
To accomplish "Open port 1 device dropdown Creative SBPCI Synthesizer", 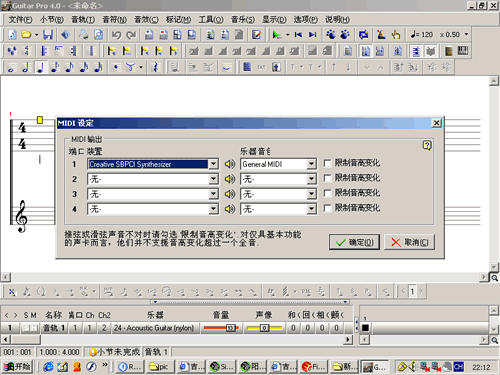I will coord(213,164).
